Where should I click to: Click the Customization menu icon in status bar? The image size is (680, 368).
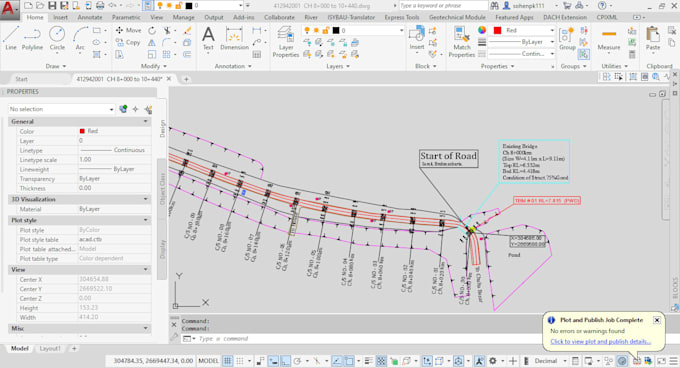coord(673,361)
